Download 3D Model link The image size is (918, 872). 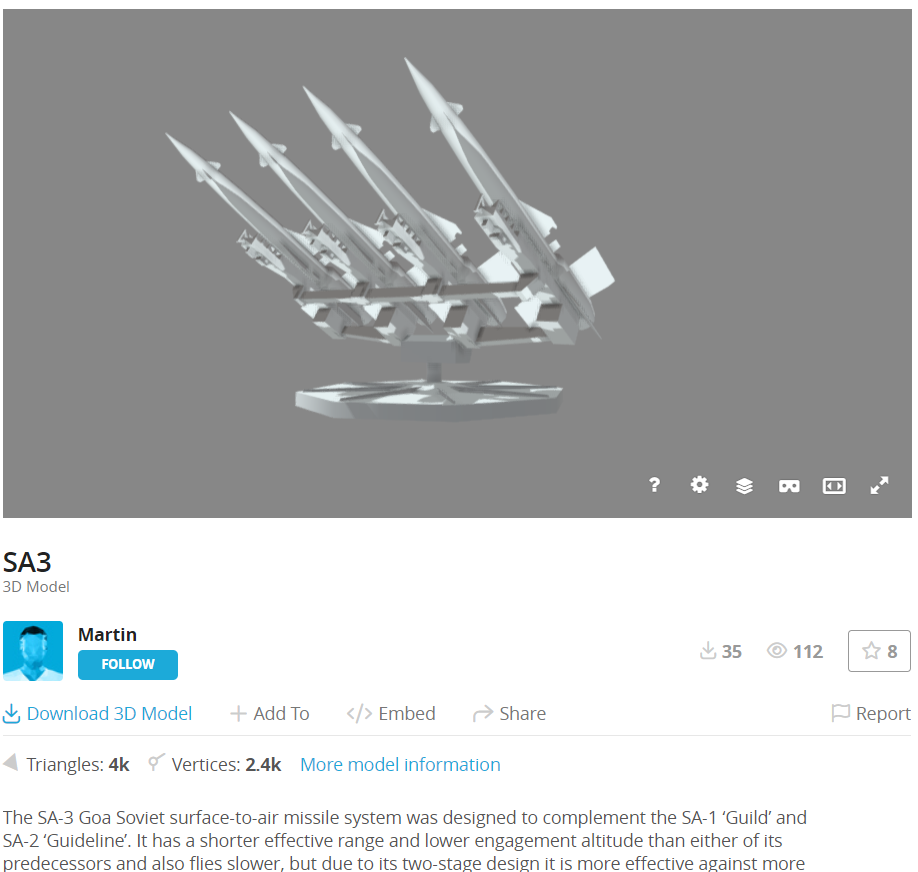[x=97, y=713]
